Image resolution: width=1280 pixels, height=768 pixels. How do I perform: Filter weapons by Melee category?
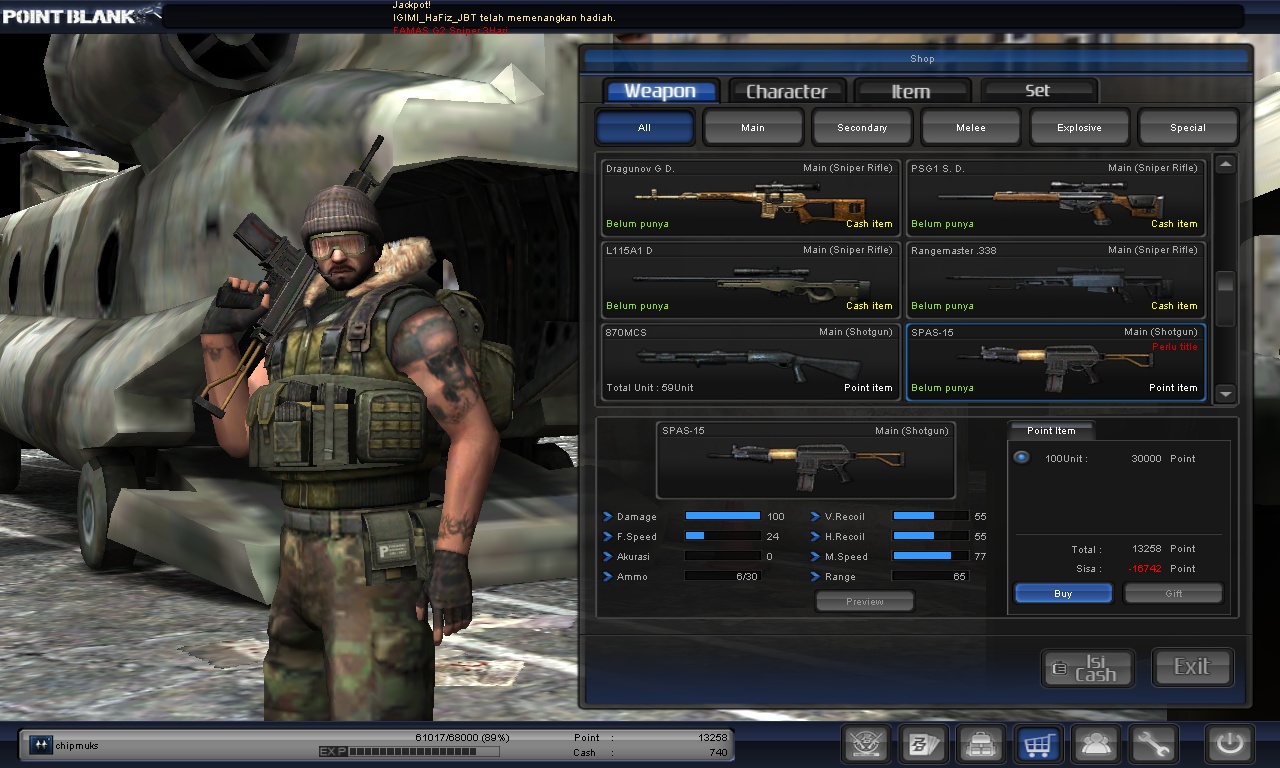click(x=970, y=127)
